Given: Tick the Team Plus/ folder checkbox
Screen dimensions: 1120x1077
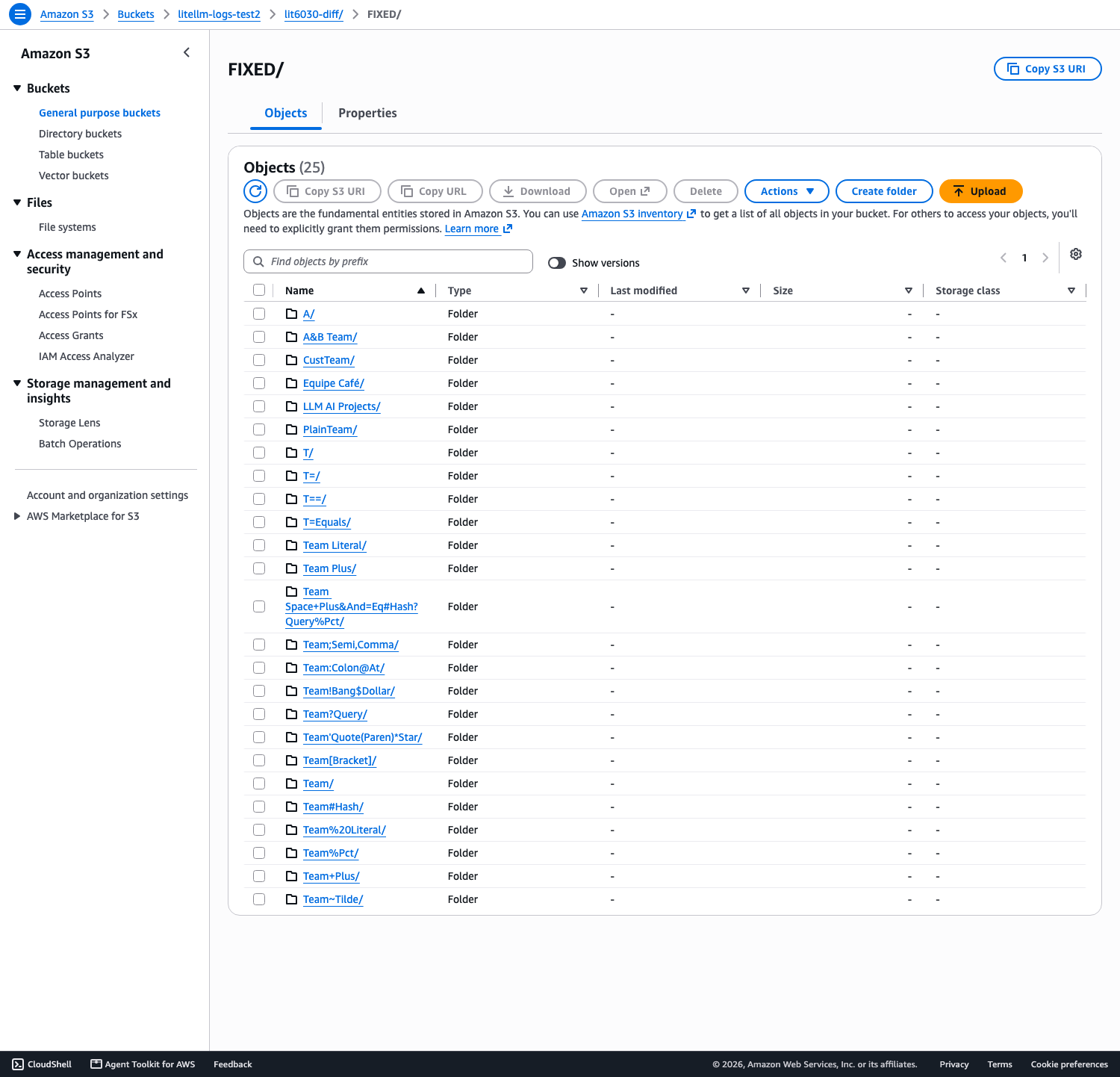Looking at the screenshot, I should [x=259, y=568].
